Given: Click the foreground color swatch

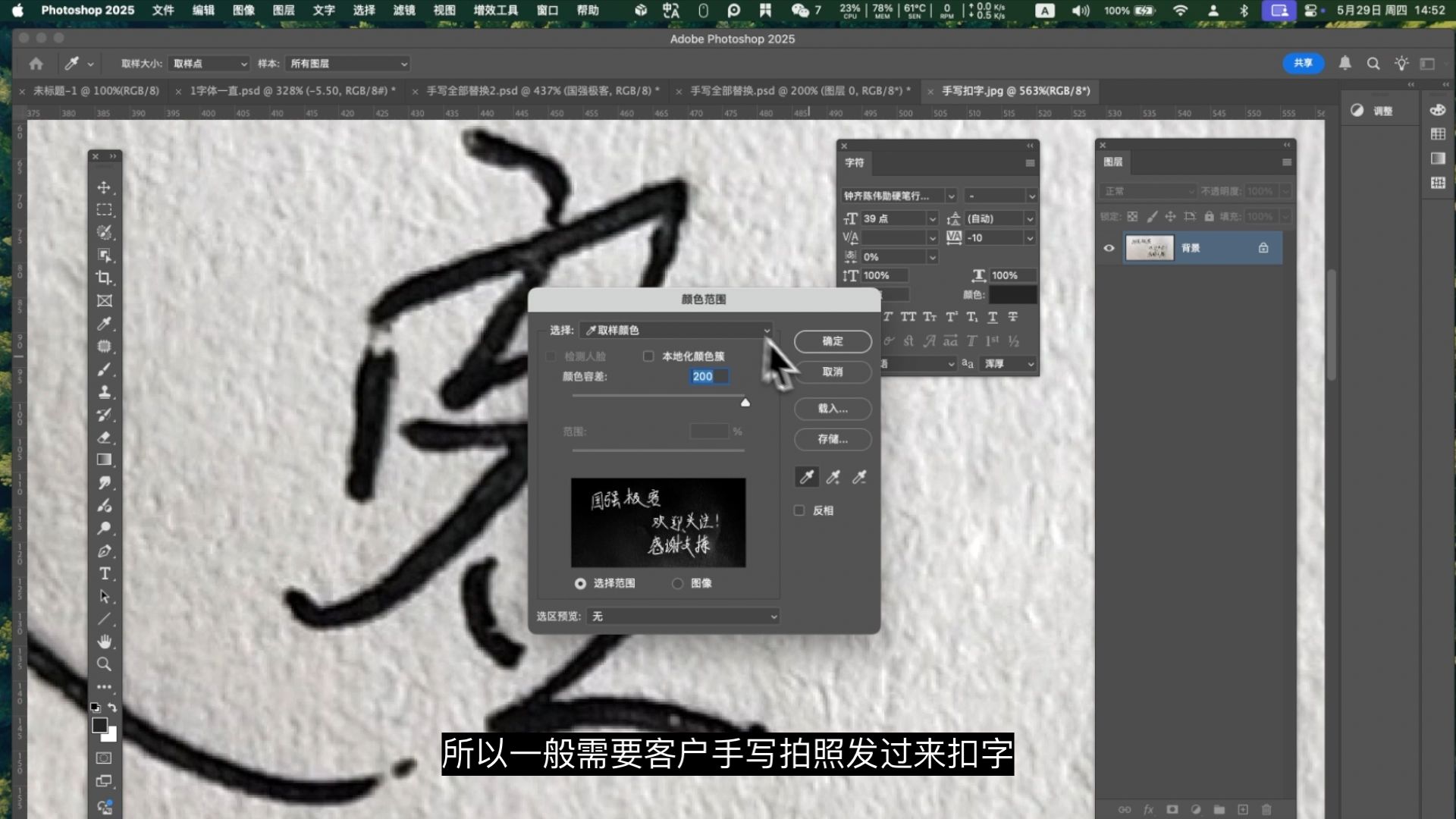Looking at the screenshot, I should point(99,725).
